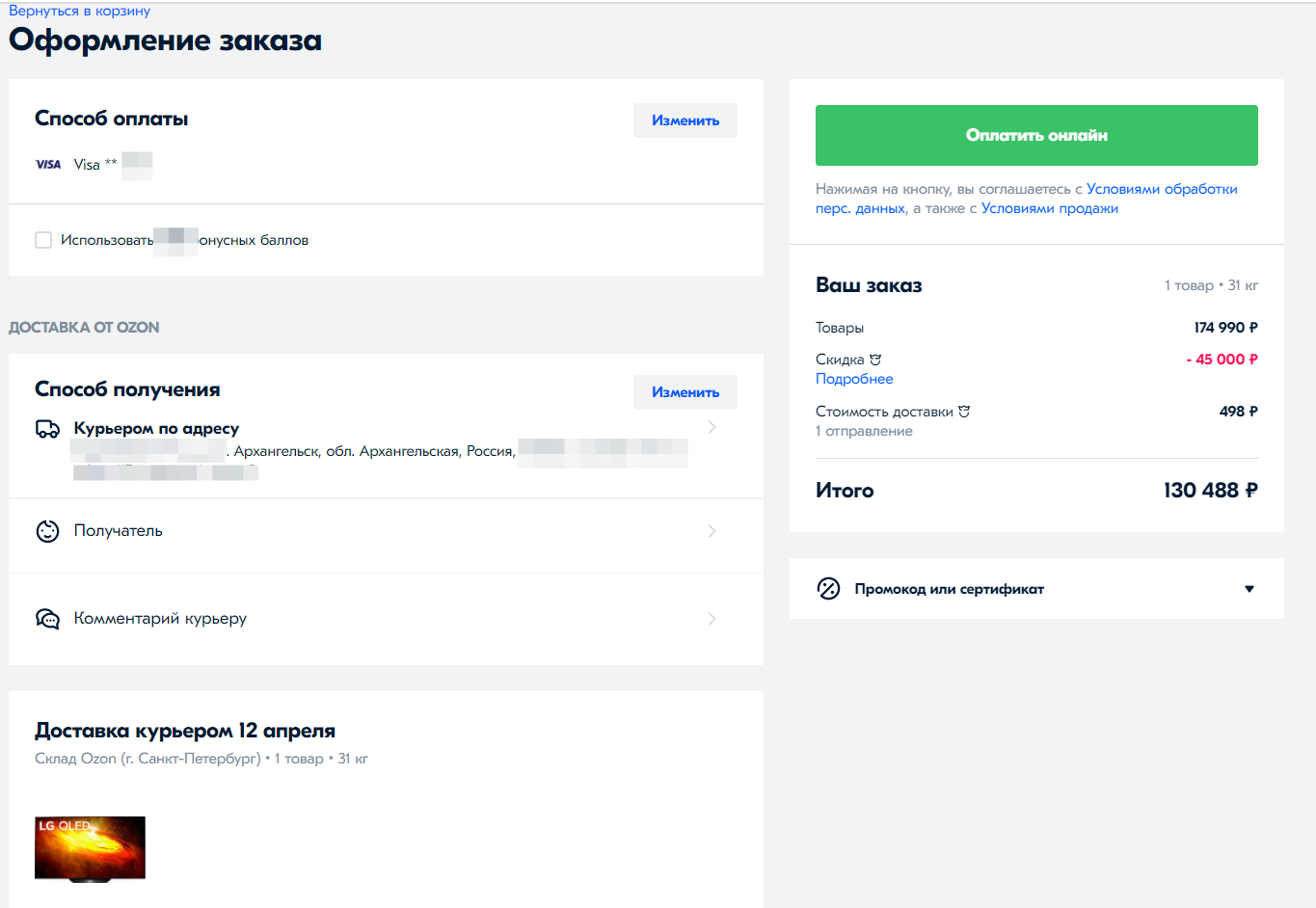This screenshot has width=1316, height=908.
Task: Click the Visa card logo icon
Action: click(x=48, y=165)
